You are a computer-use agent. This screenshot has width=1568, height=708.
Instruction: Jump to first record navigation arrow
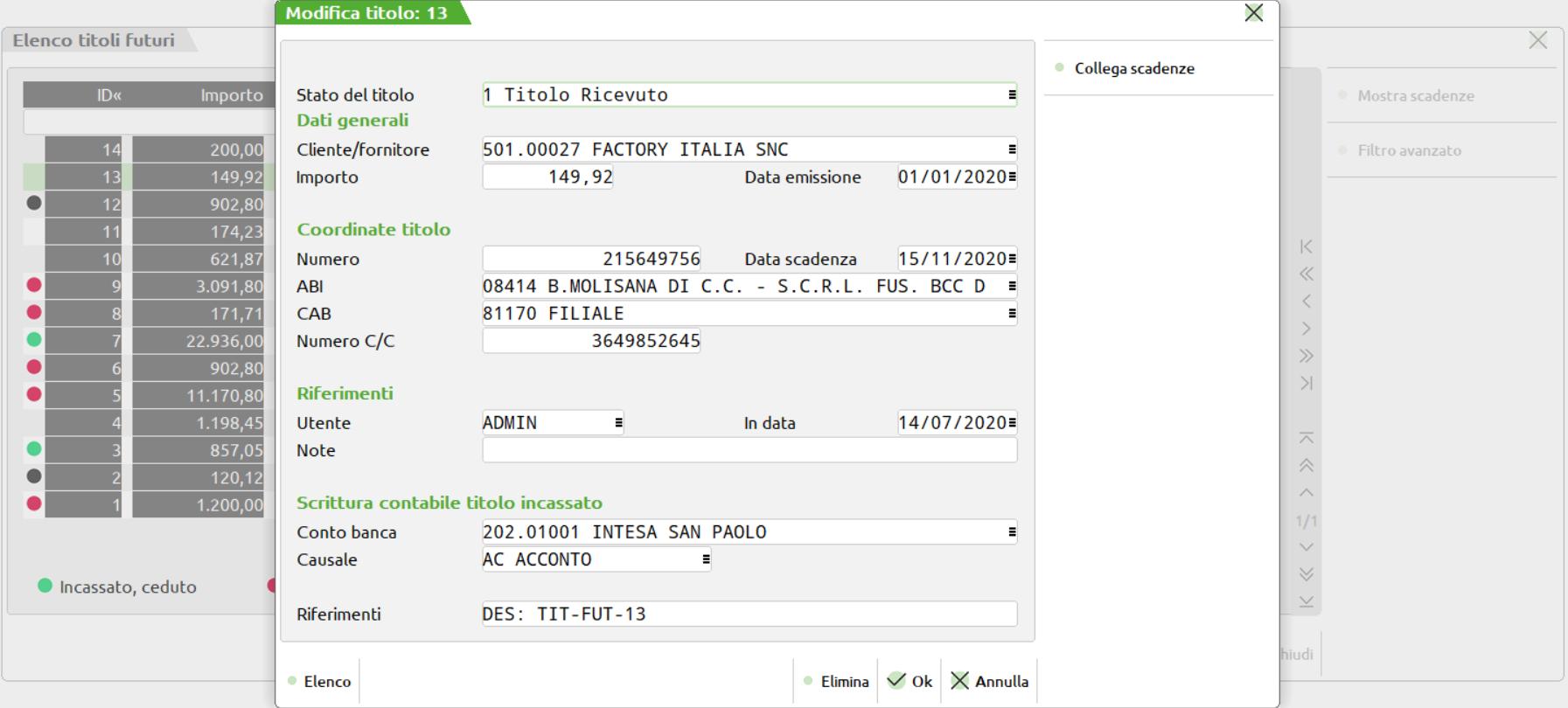coord(1306,246)
